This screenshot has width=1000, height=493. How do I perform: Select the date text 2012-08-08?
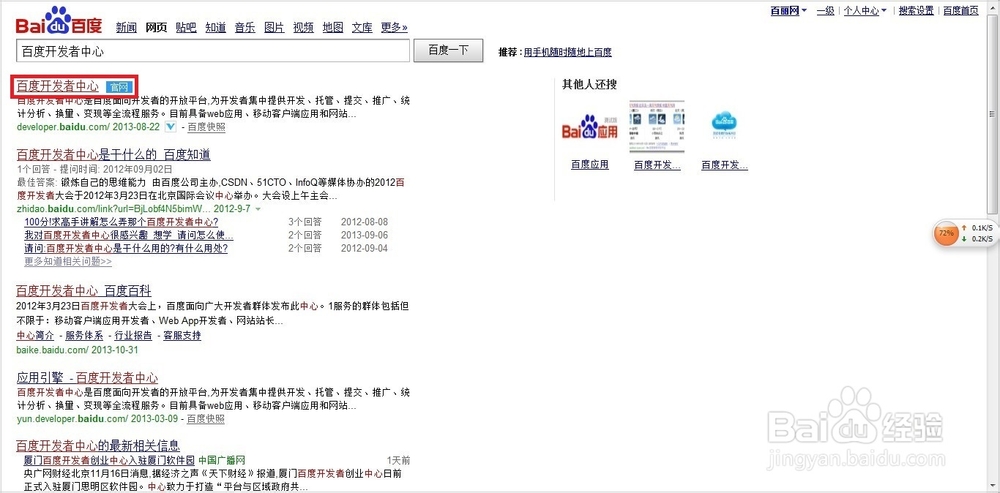(365, 222)
